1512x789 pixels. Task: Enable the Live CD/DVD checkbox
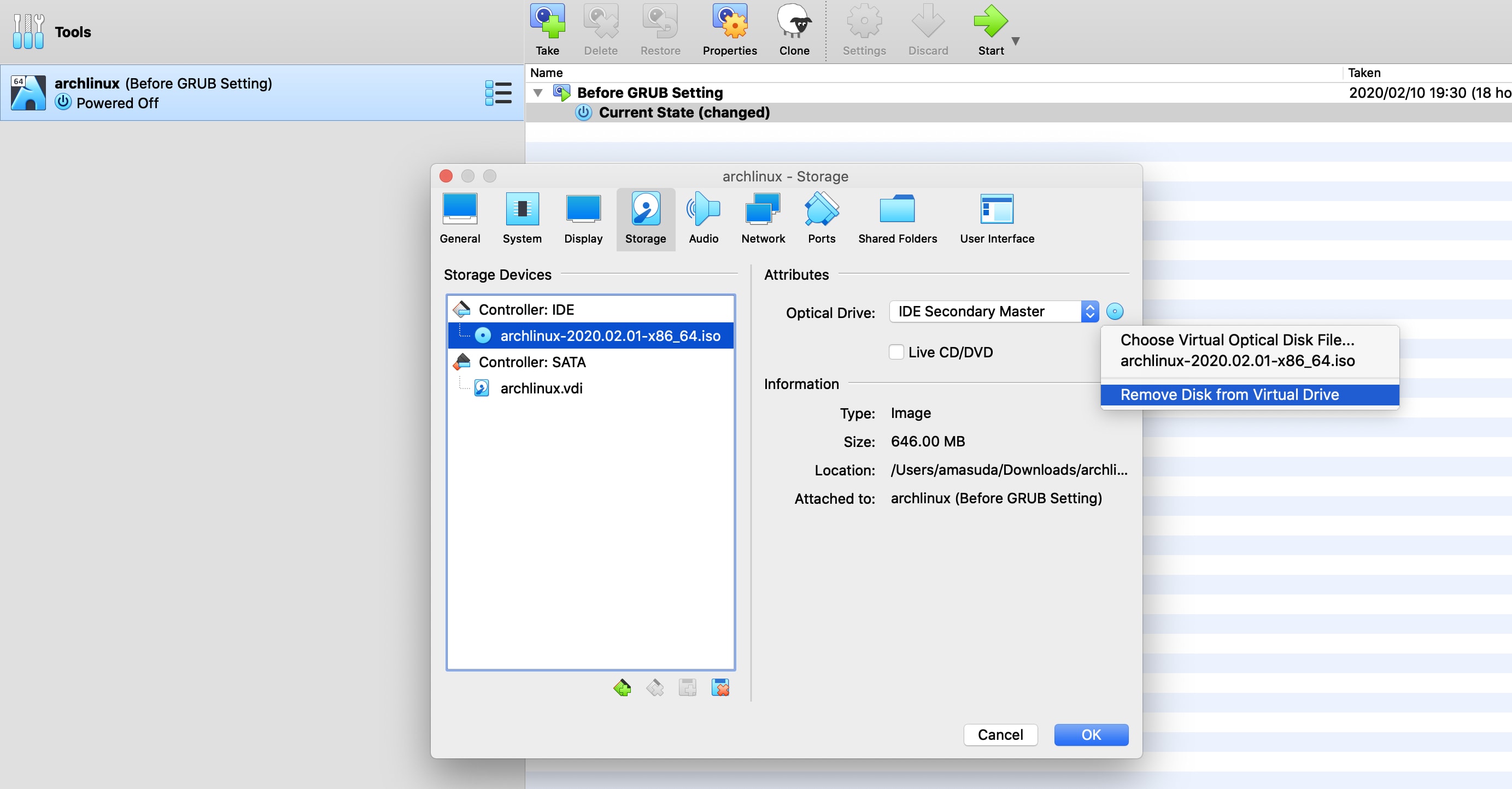(x=896, y=352)
